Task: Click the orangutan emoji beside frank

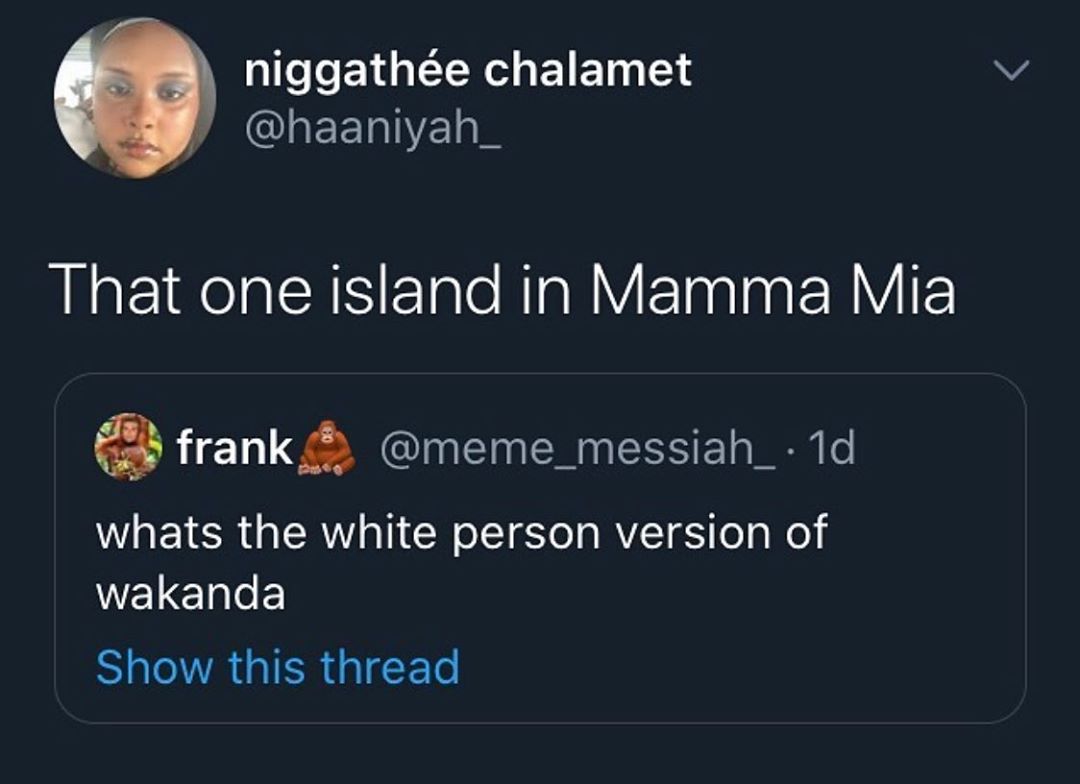Action: [x=328, y=448]
